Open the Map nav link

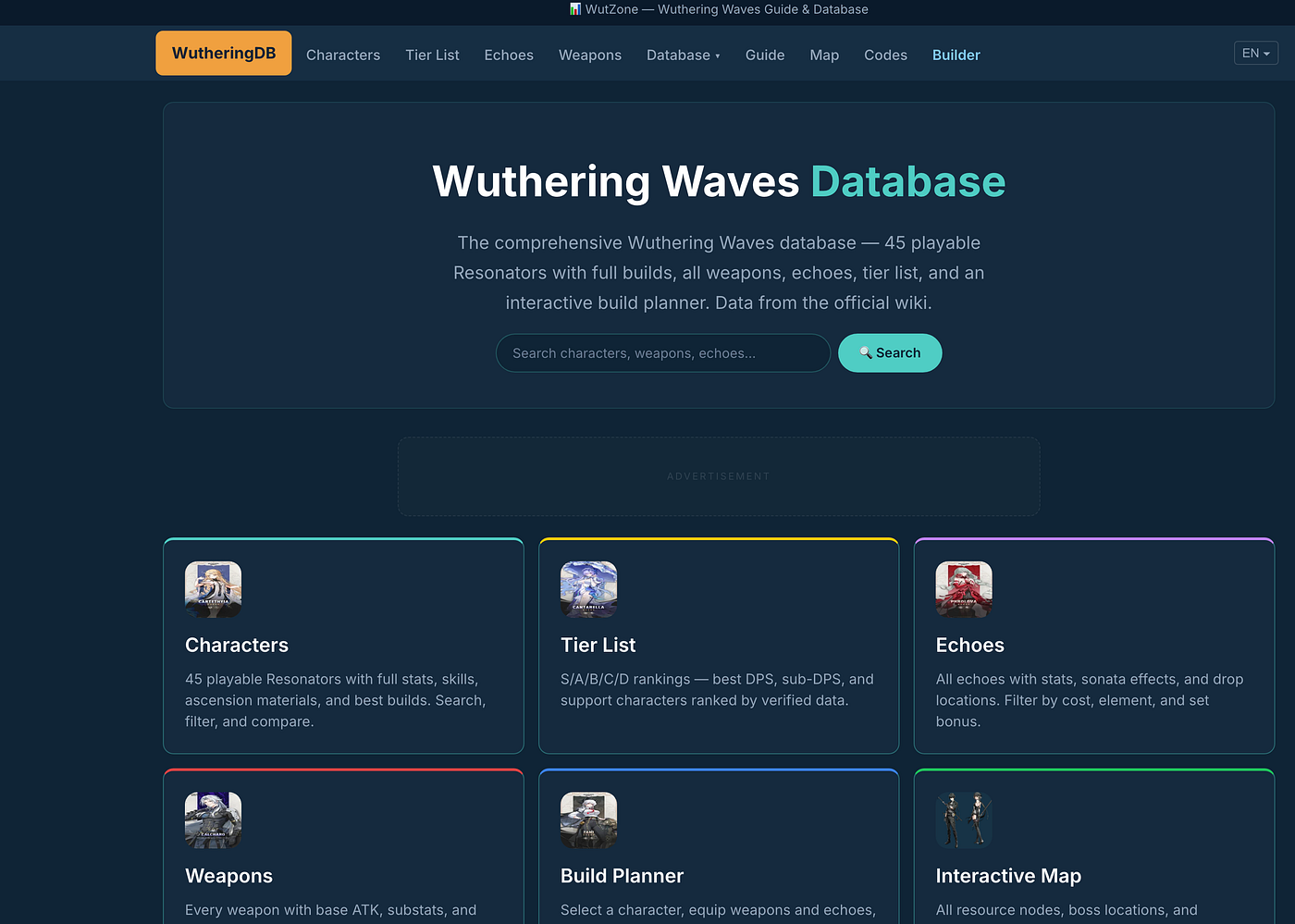(x=824, y=55)
